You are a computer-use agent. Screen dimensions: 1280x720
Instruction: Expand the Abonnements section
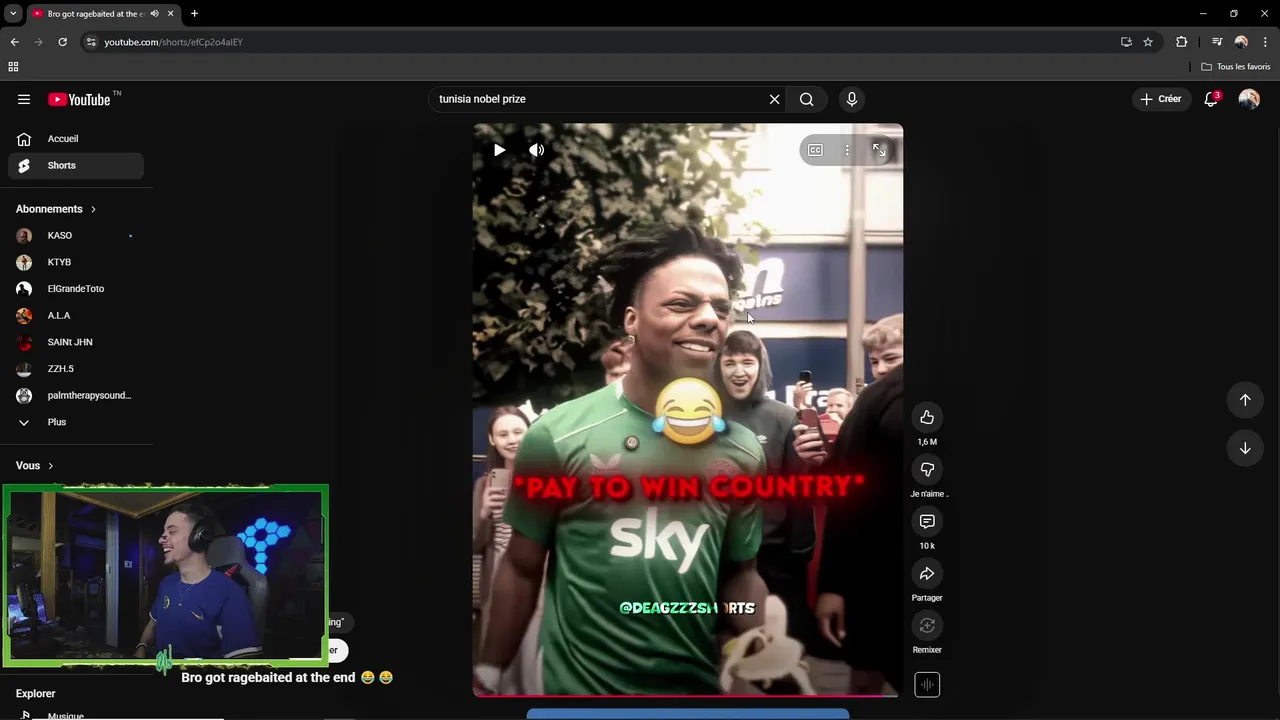57,209
